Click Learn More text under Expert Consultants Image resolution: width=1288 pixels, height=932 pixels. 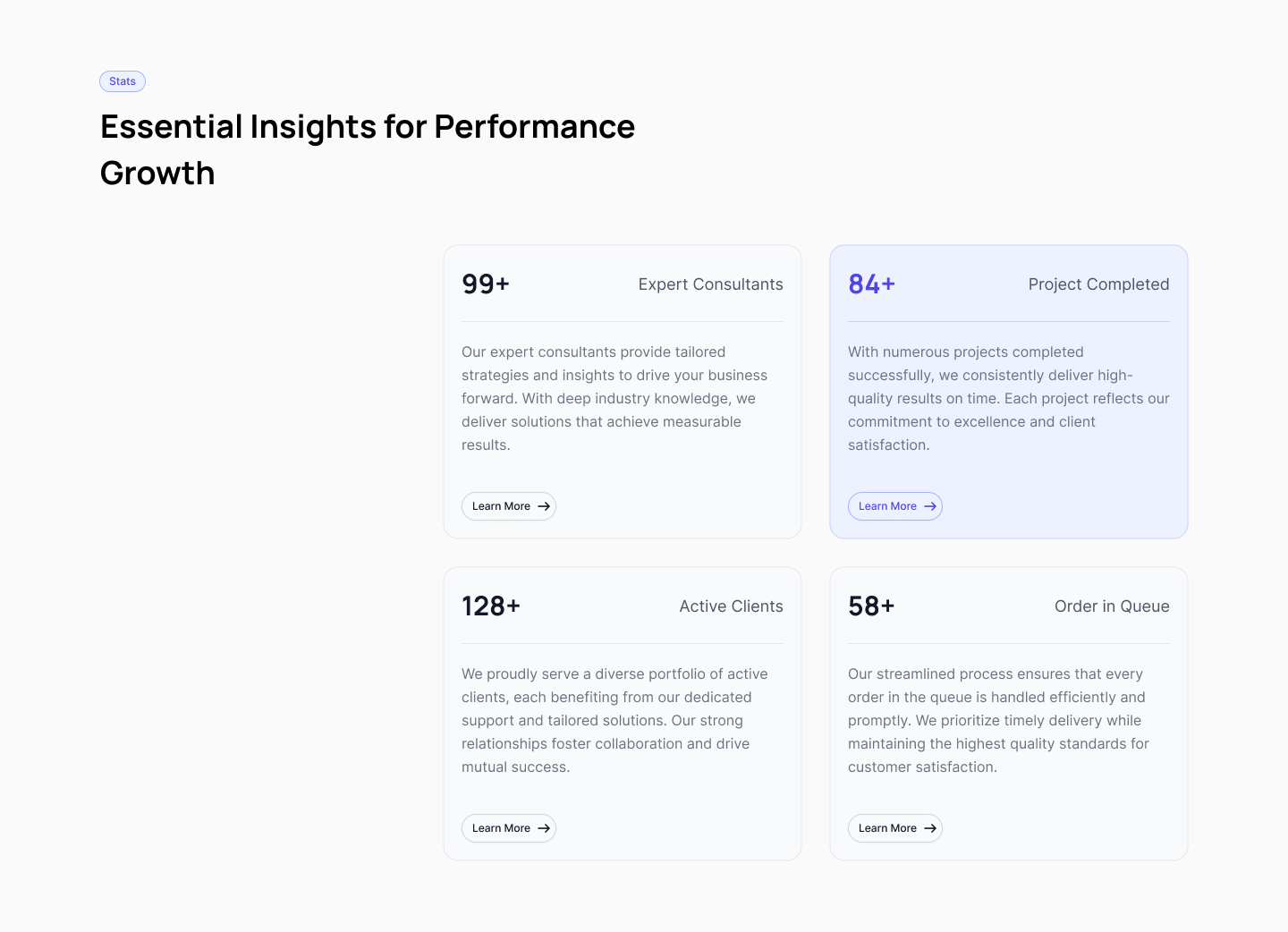pos(501,506)
